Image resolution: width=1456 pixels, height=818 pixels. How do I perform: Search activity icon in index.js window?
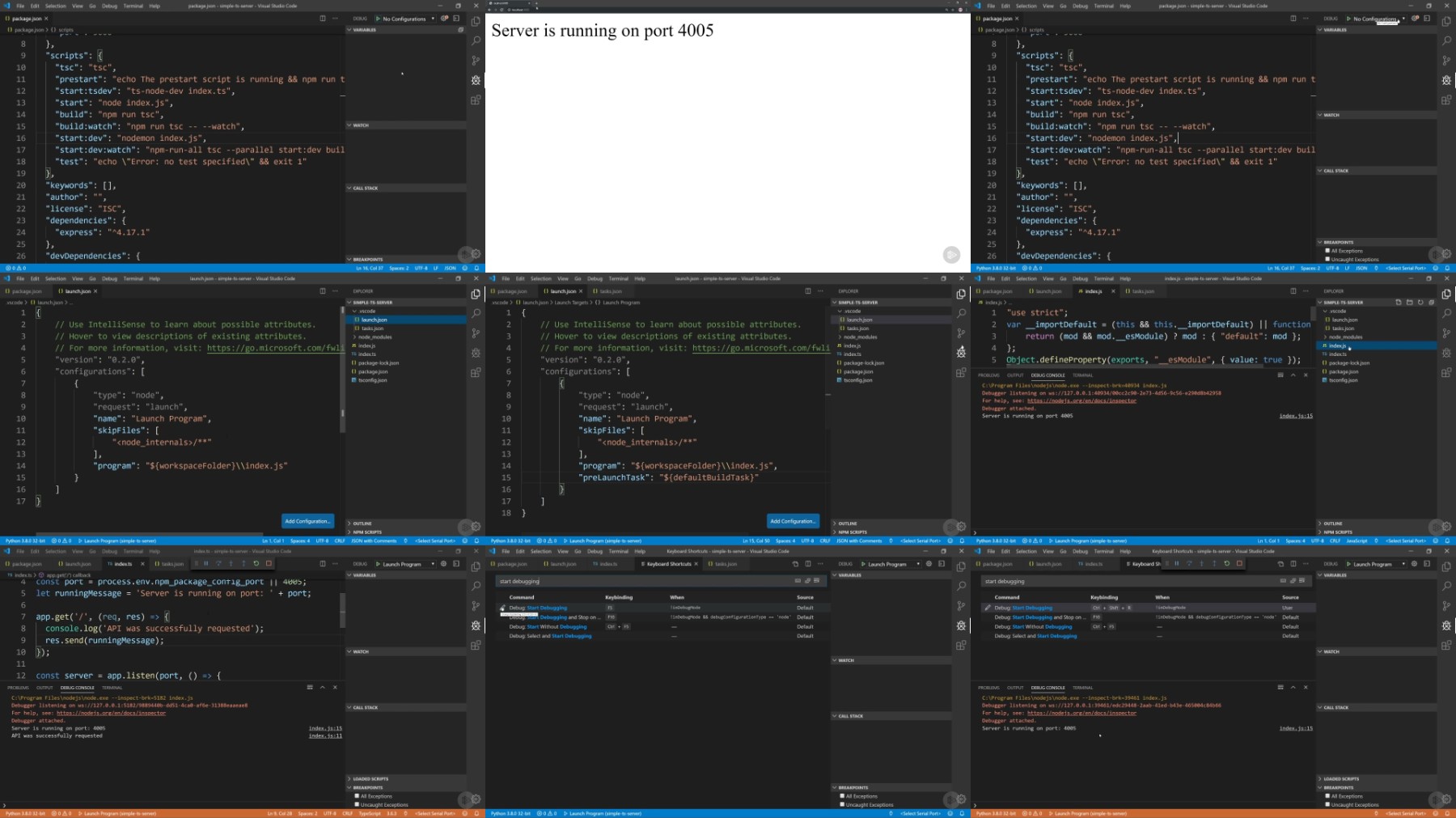pyautogui.click(x=1446, y=313)
